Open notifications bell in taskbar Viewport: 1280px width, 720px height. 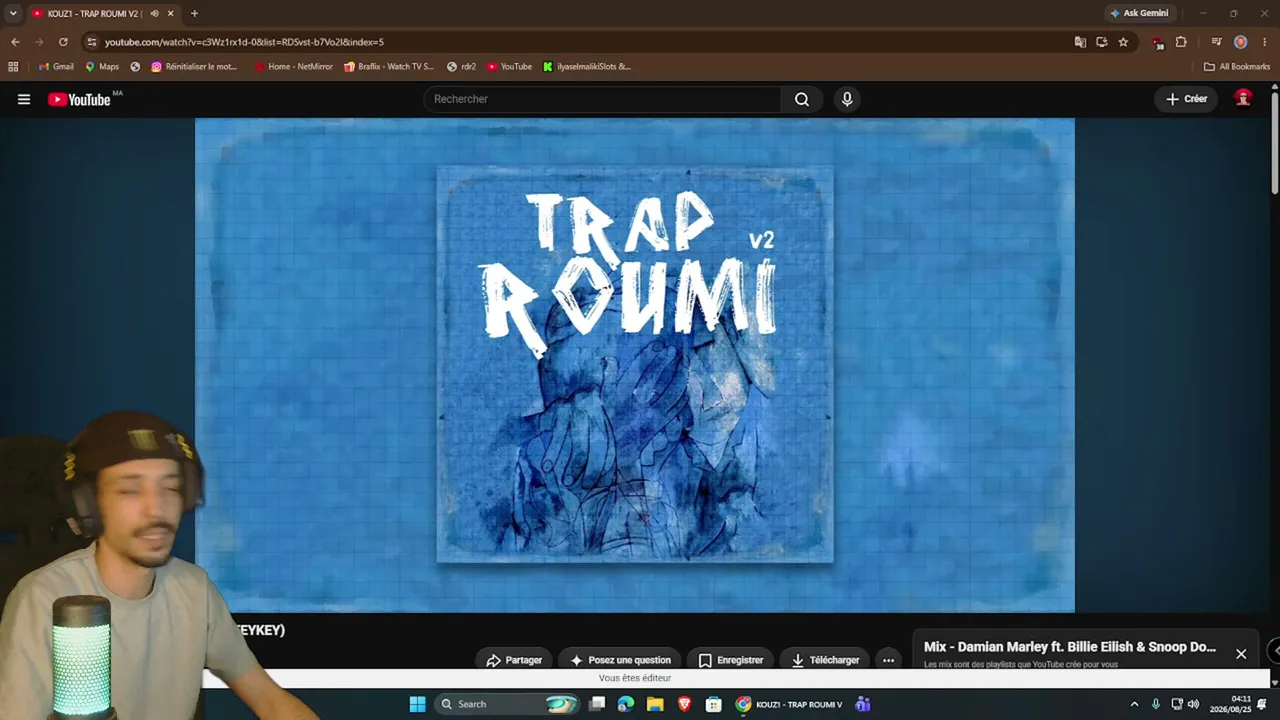tap(1263, 704)
